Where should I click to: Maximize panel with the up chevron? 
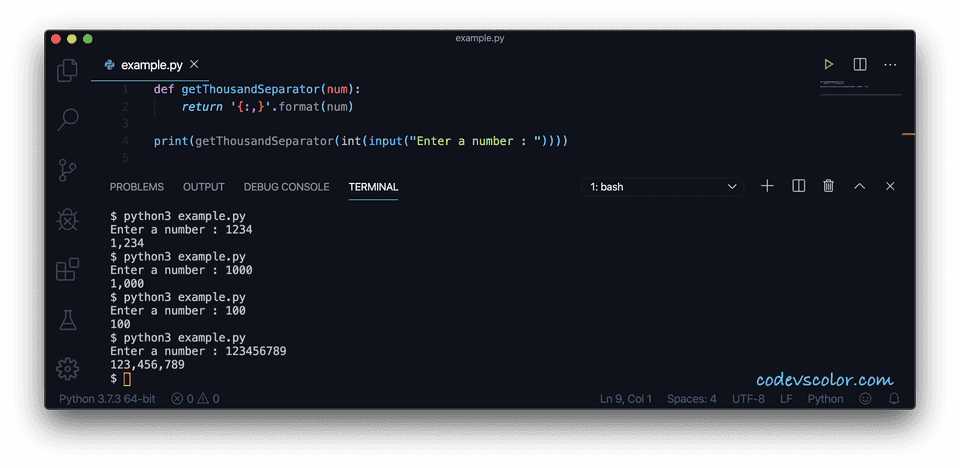tap(860, 186)
